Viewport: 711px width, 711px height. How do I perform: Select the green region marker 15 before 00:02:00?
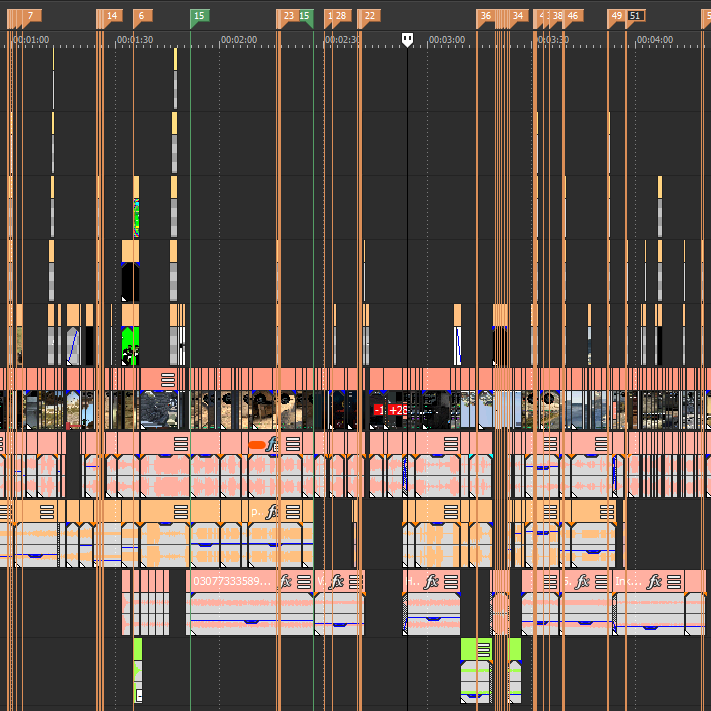tap(200, 16)
